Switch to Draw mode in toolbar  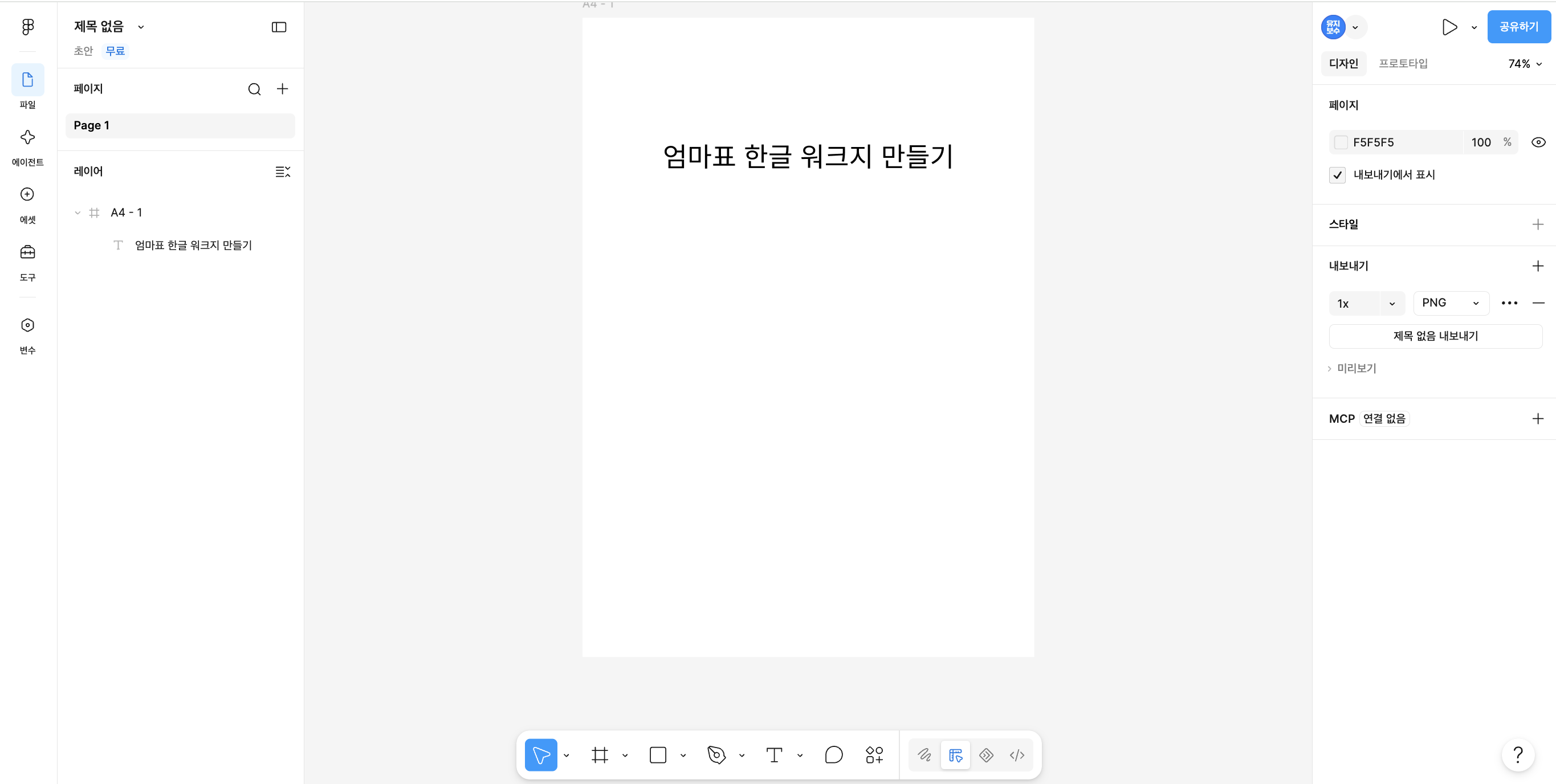pyautogui.click(x=925, y=755)
